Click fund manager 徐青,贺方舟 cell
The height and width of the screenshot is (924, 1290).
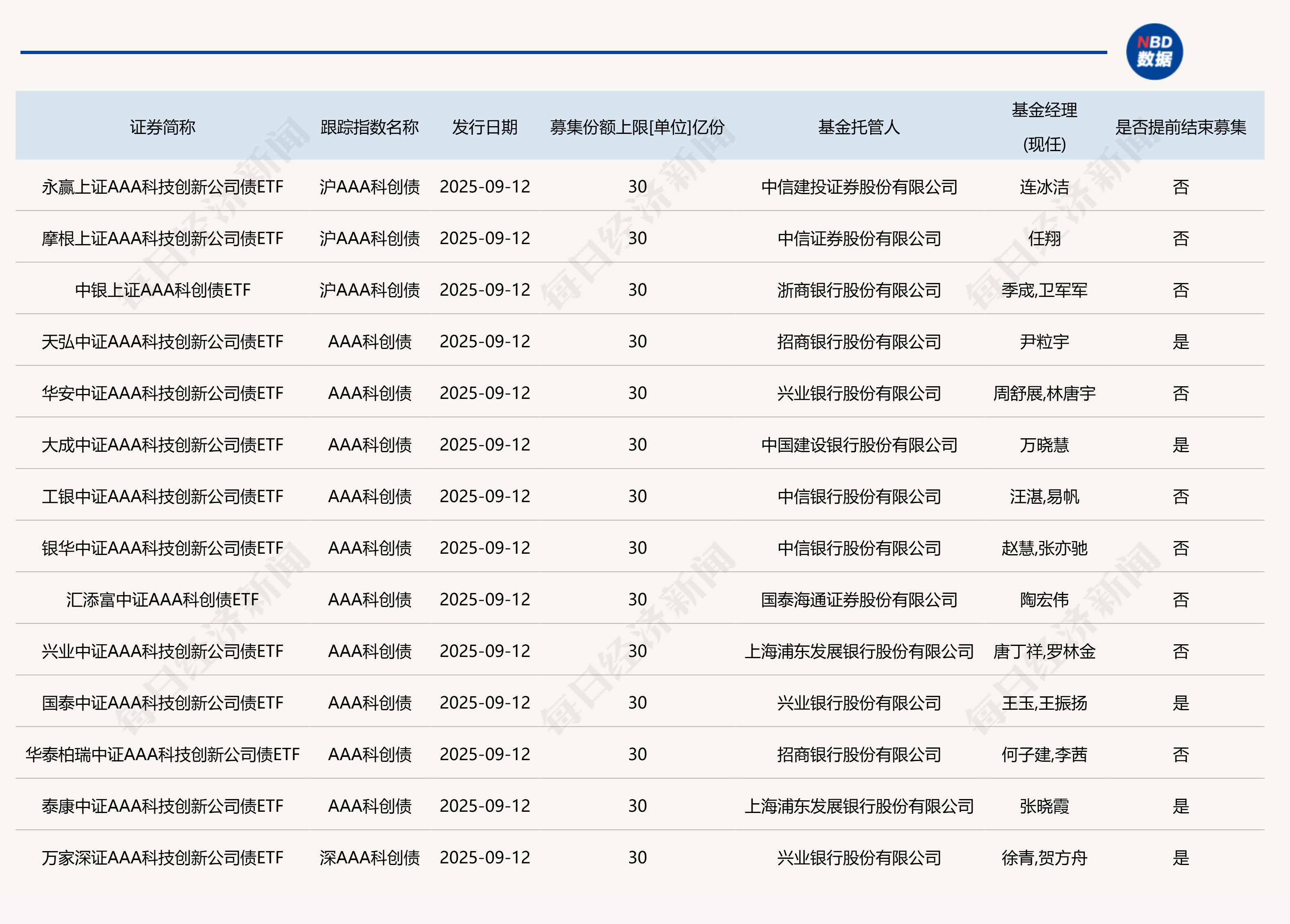click(x=1044, y=857)
